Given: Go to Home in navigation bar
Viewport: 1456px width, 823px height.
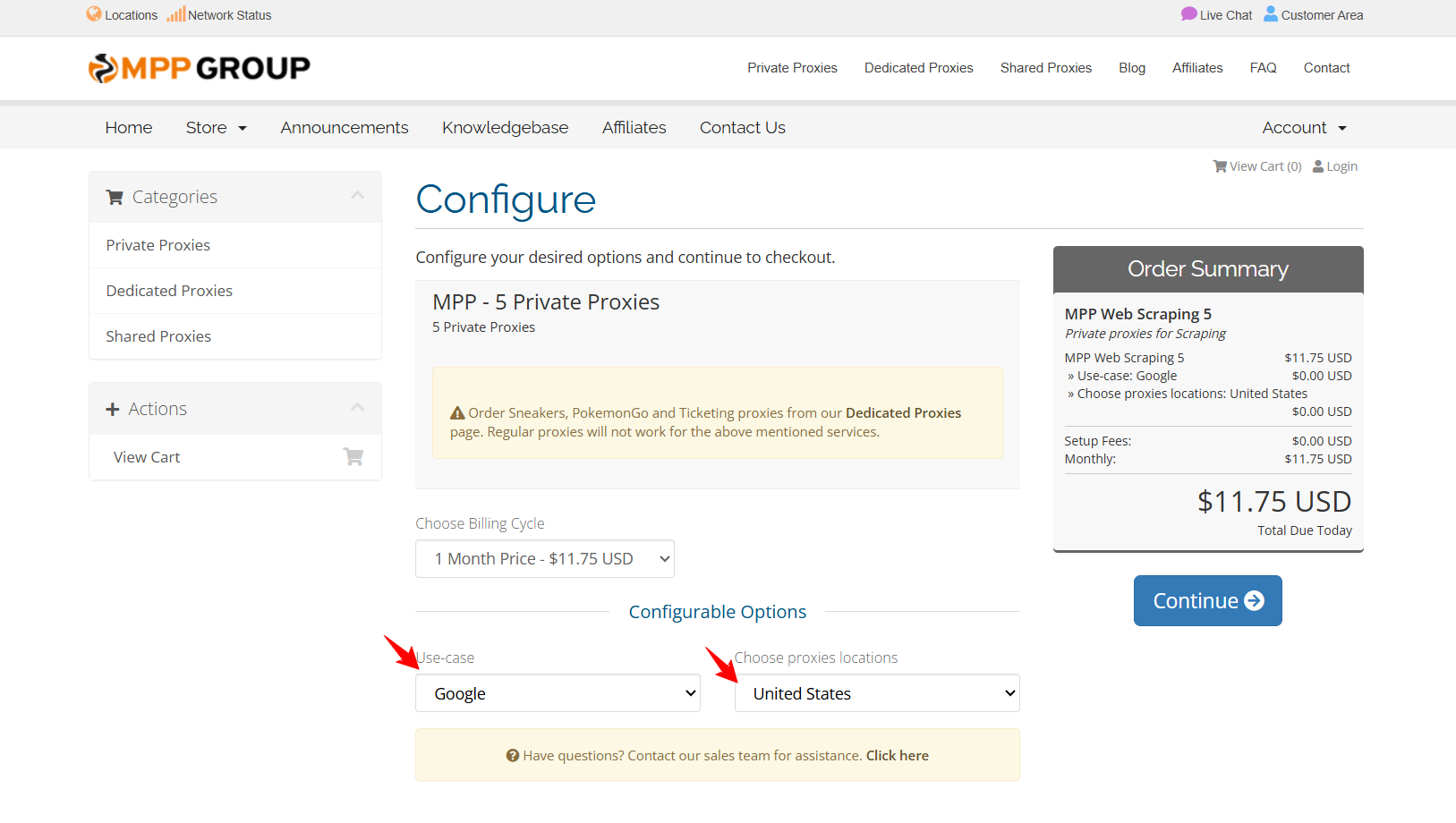Looking at the screenshot, I should coord(129,128).
